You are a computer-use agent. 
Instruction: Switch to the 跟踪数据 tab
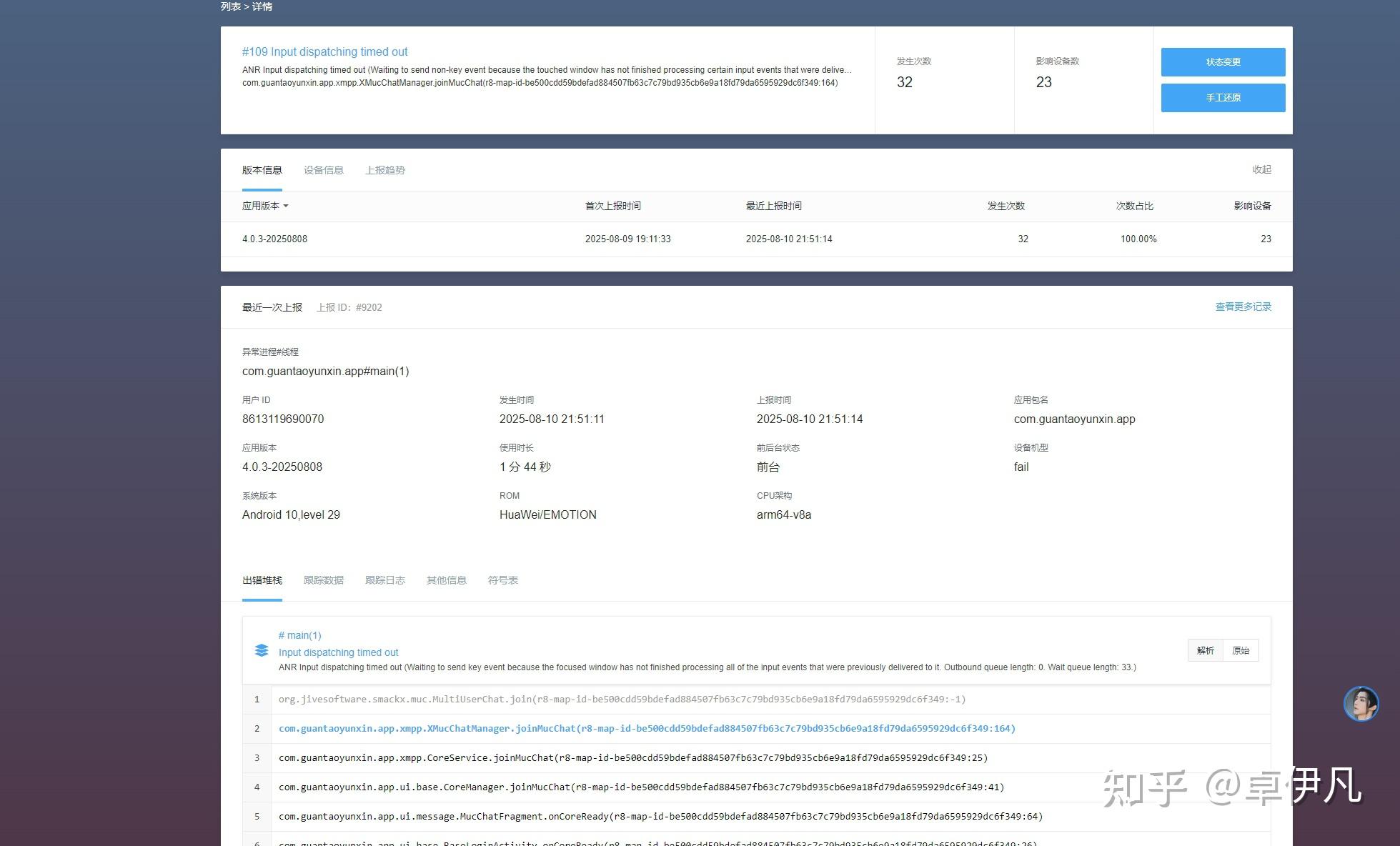click(323, 580)
